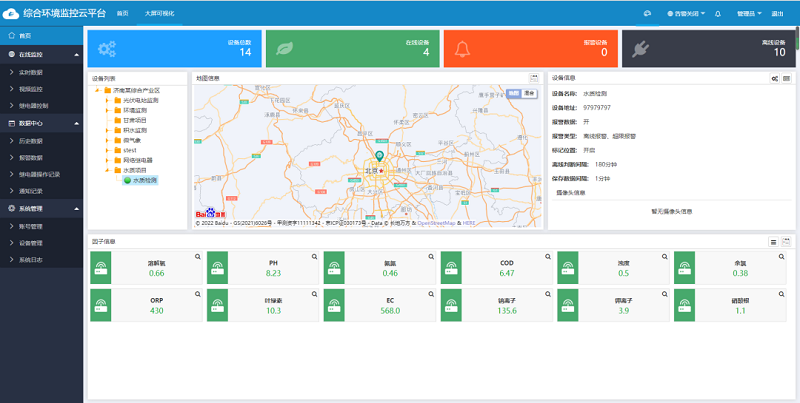Click the notification bell in top bar

click(717, 14)
